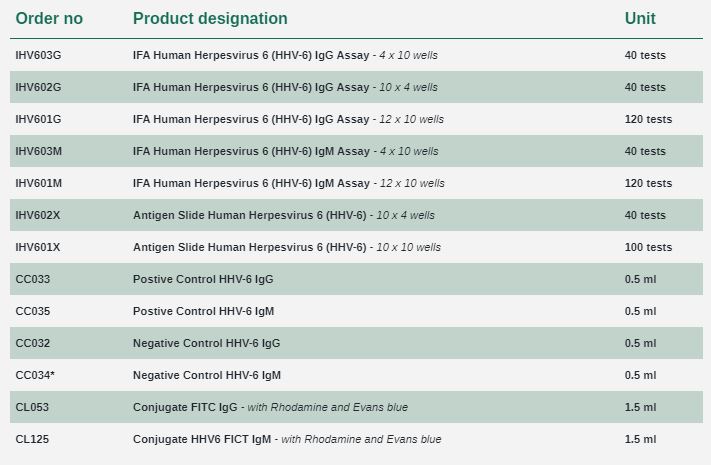The height and width of the screenshot is (465, 711).
Task: Click Antigen Slide 10 x 4 wells entry
Action: coord(283,215)
